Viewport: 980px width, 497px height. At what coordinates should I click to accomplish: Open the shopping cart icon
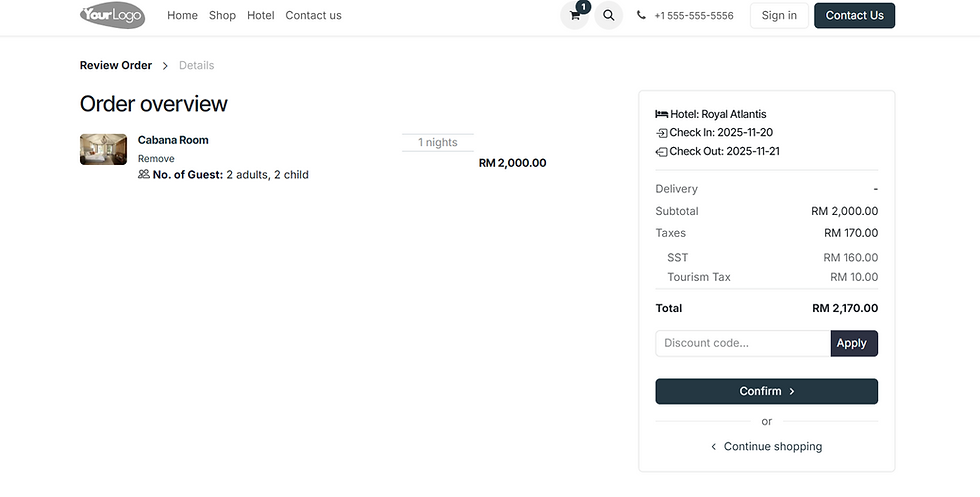[x=574, y=16]
